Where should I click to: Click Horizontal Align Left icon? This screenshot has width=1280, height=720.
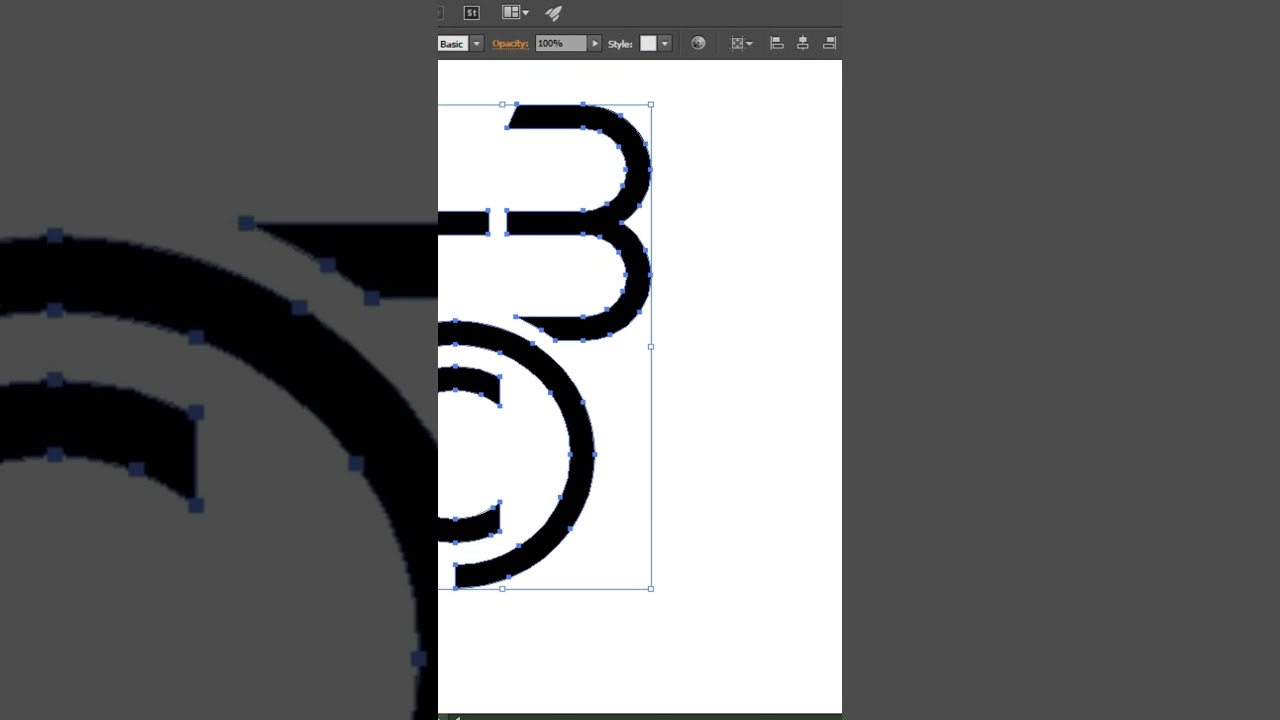click(776, 43)
